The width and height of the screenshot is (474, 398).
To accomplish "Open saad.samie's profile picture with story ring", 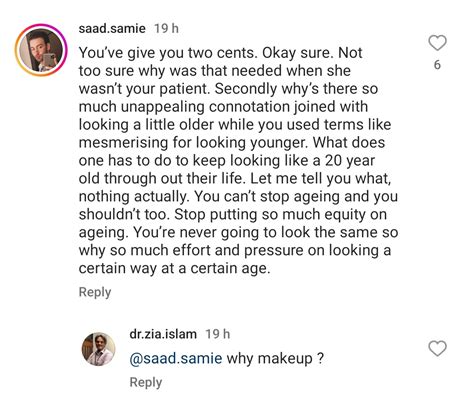I will pyautogui.click(x=41, y=50).
